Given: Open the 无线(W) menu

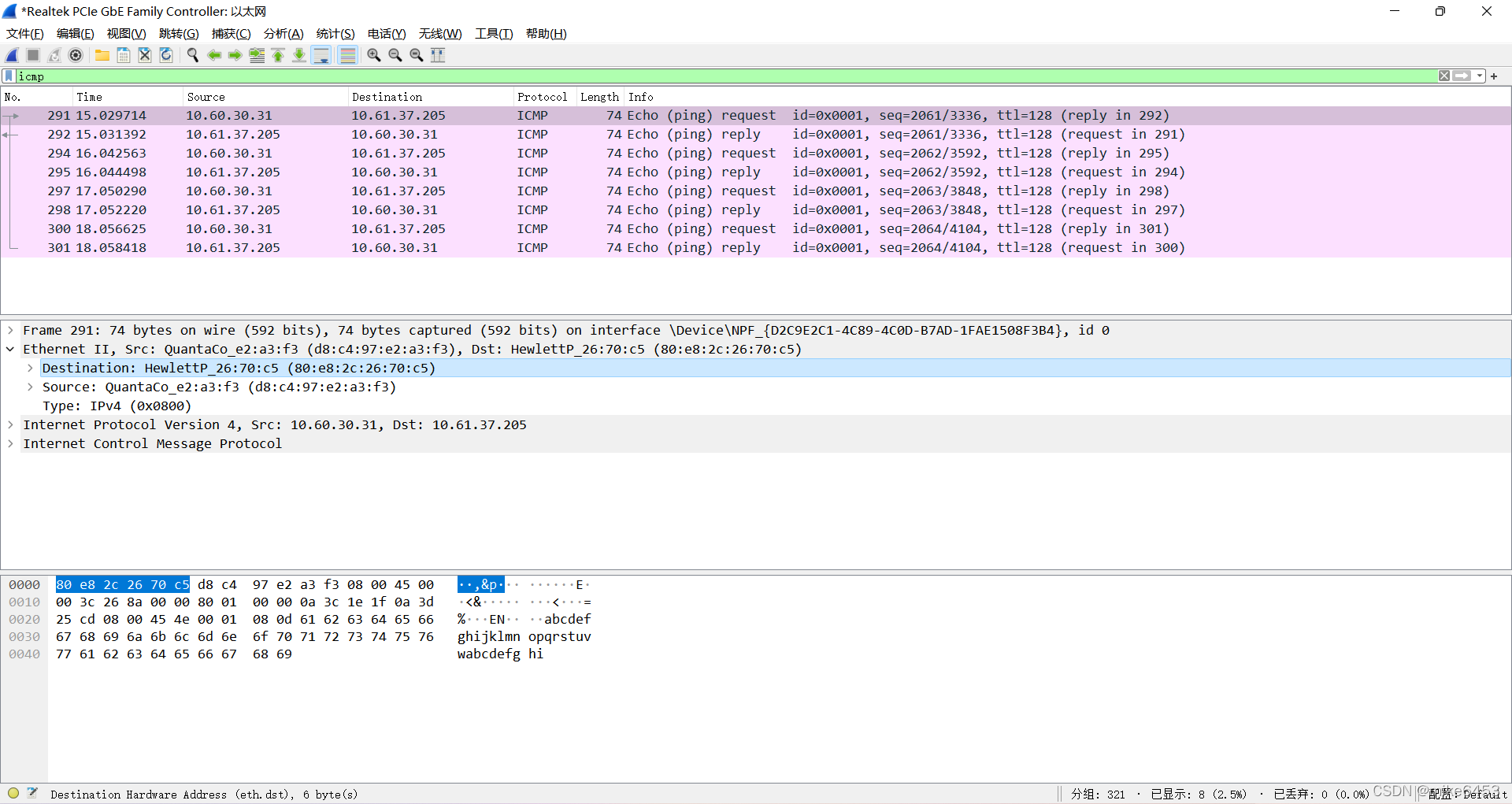Looking at the screenshot, I should 440,34.
